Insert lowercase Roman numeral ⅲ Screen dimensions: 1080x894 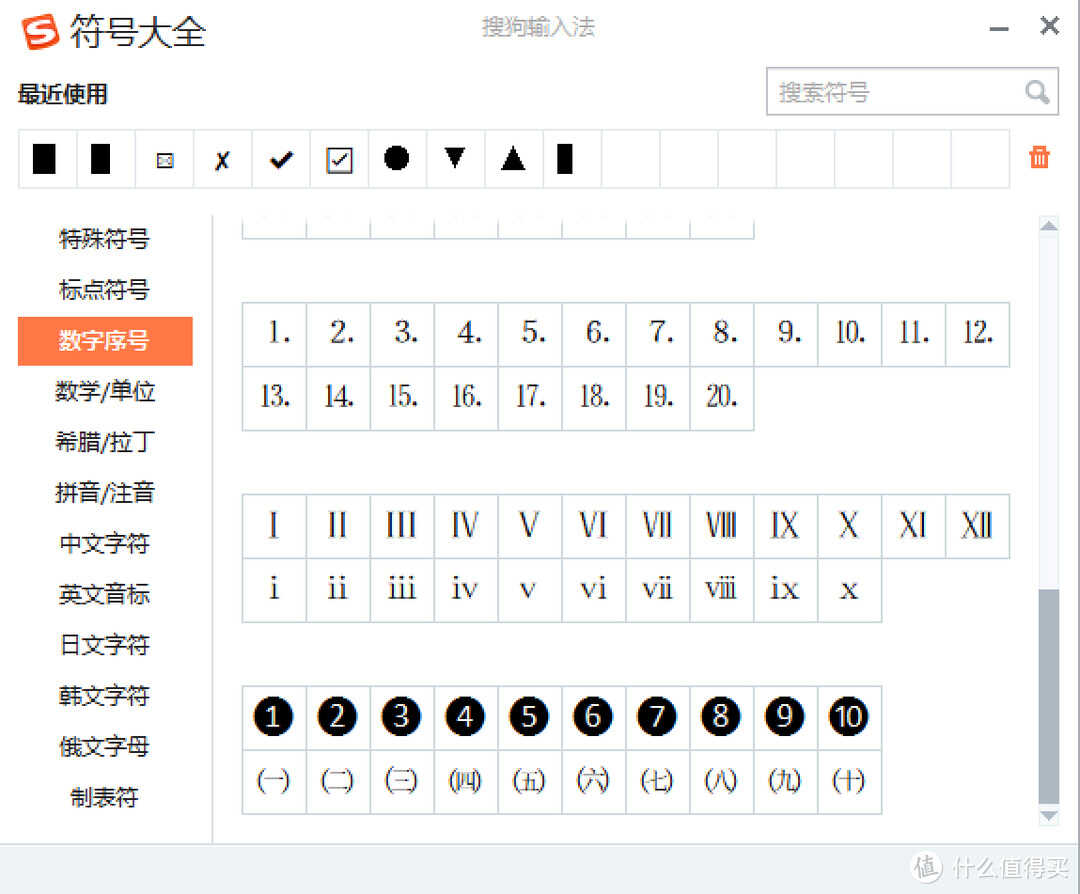[402, 590]
